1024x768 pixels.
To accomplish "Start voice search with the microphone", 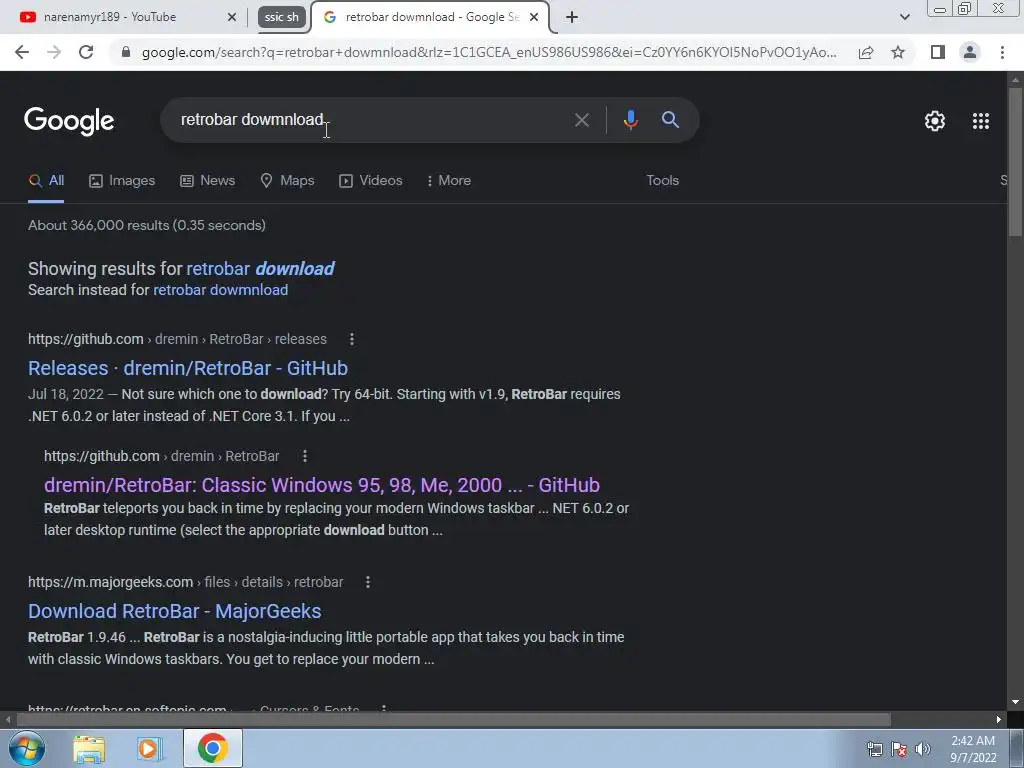I will click(x=630, y=120).
